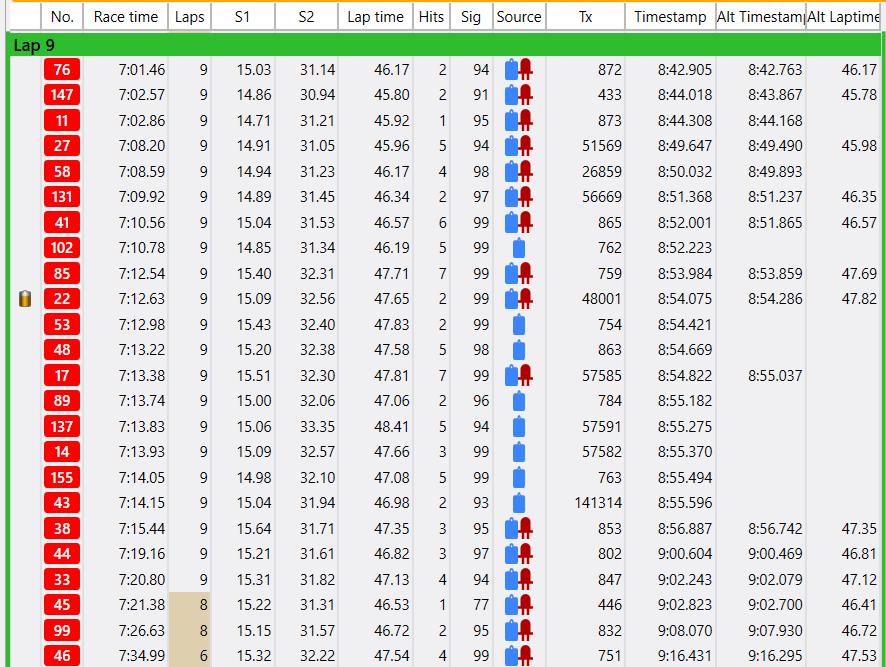Click source icon in row 38
The height and width of the screenshot is (667, 886).
519,529
